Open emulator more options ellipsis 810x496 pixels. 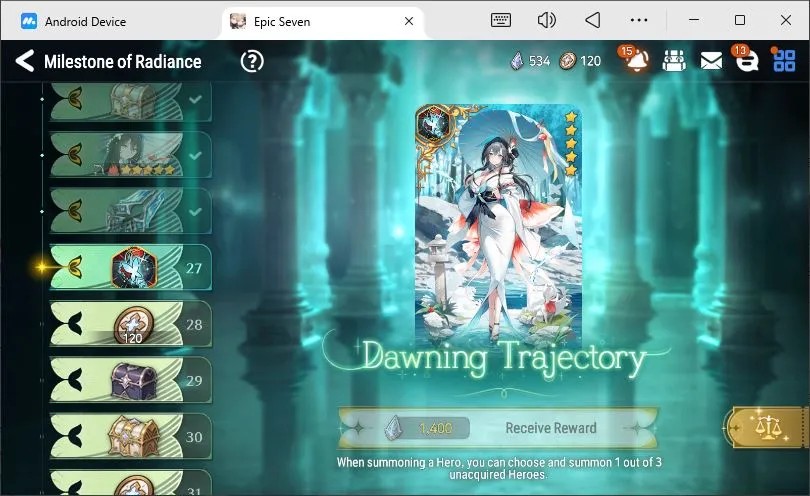click(x=639, y=20)
